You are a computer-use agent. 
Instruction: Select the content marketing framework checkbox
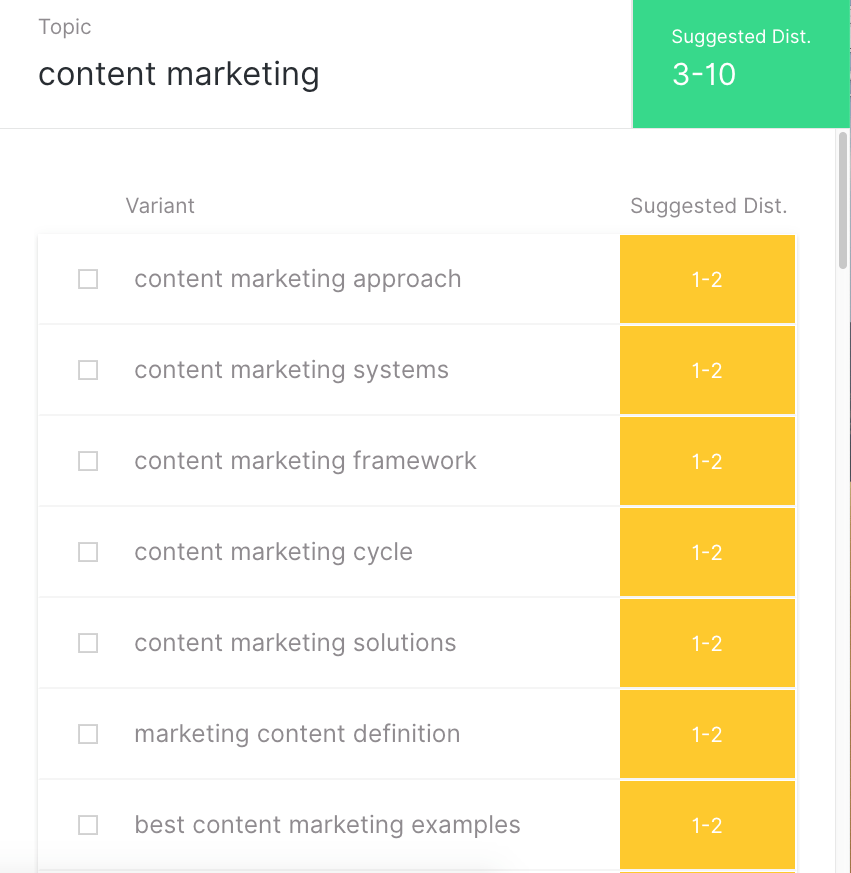pos(88,461)
